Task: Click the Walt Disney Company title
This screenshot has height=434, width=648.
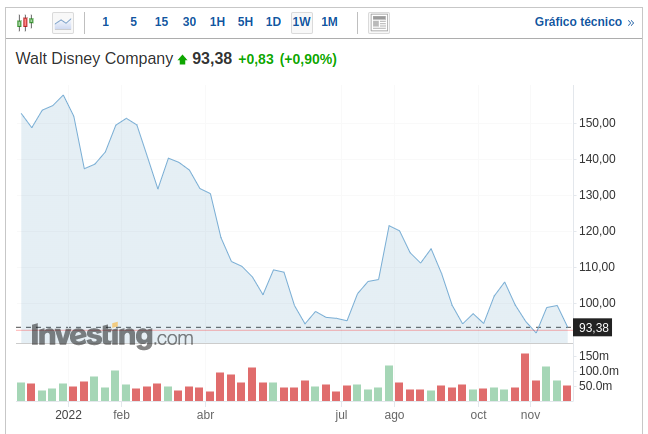Action: pos(94,59)
